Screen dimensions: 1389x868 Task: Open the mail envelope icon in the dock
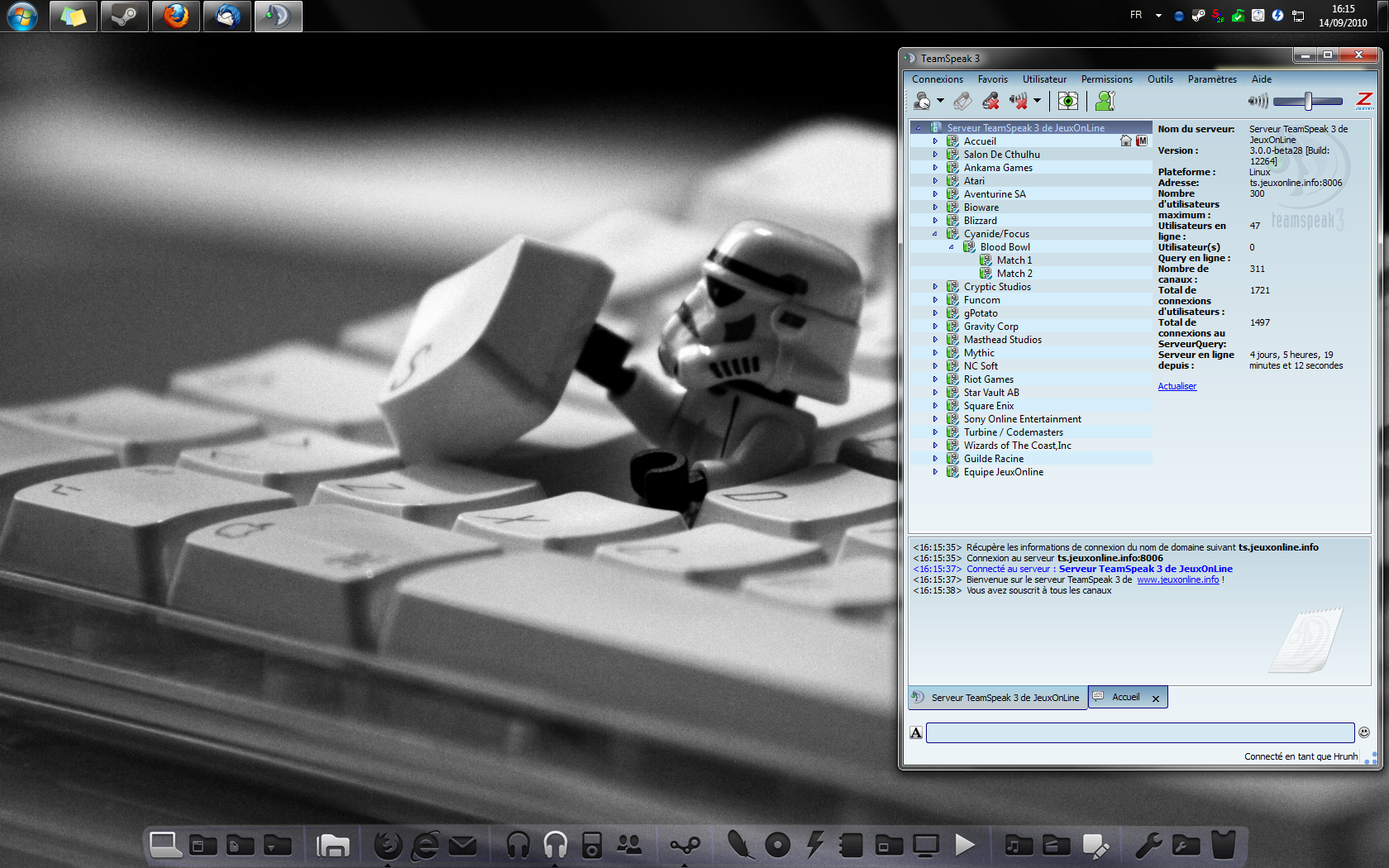pyautogui.click(x=463, y=845)
